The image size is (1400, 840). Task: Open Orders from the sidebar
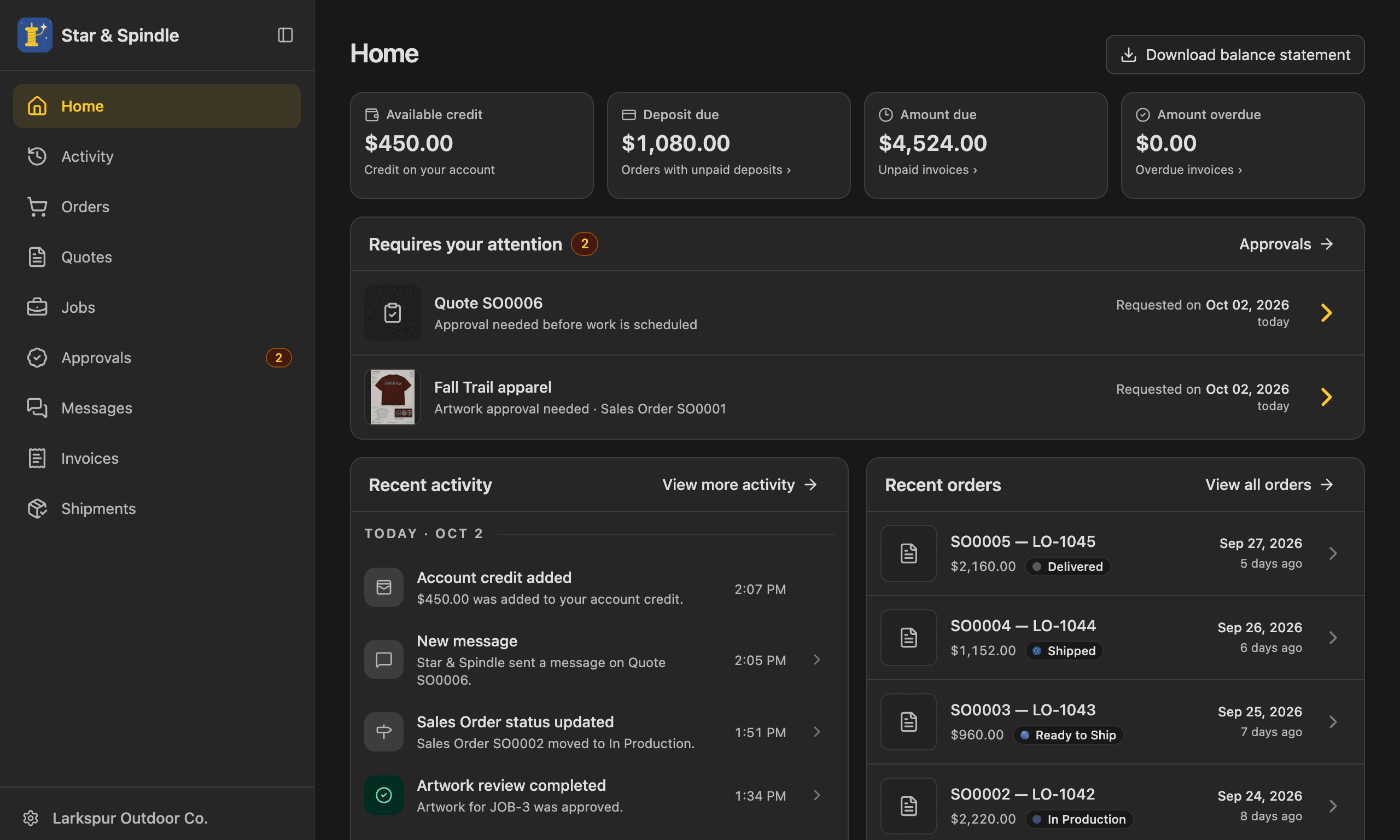pyautogui.click(x=157, y=207)
